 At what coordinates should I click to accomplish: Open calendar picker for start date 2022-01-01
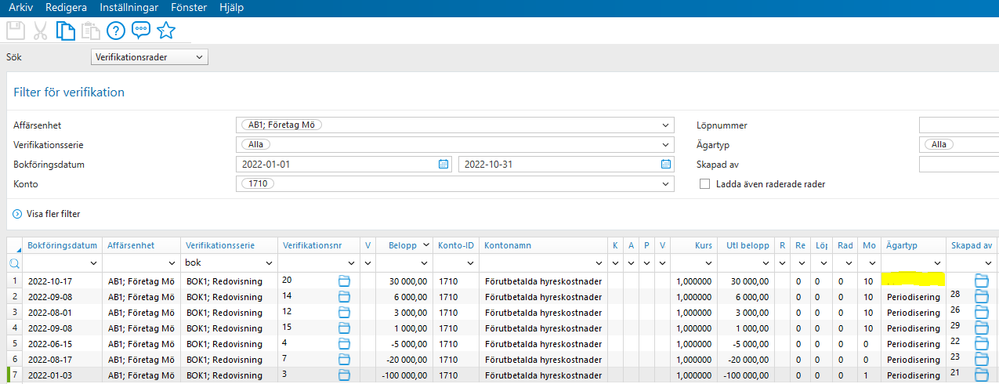[x=443, y=164]
